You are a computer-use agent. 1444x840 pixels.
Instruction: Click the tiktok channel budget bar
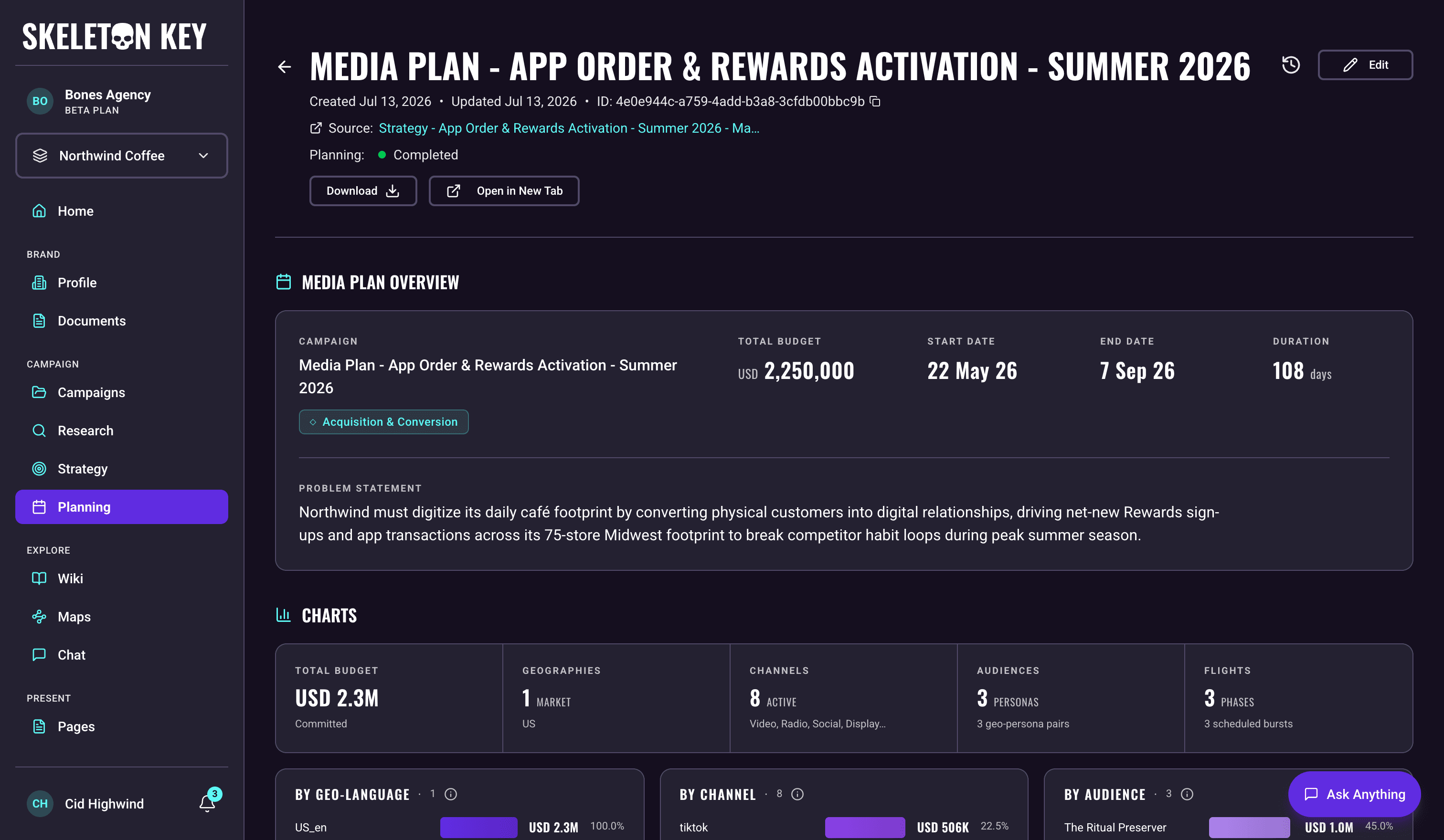click(x=865, y=828)
